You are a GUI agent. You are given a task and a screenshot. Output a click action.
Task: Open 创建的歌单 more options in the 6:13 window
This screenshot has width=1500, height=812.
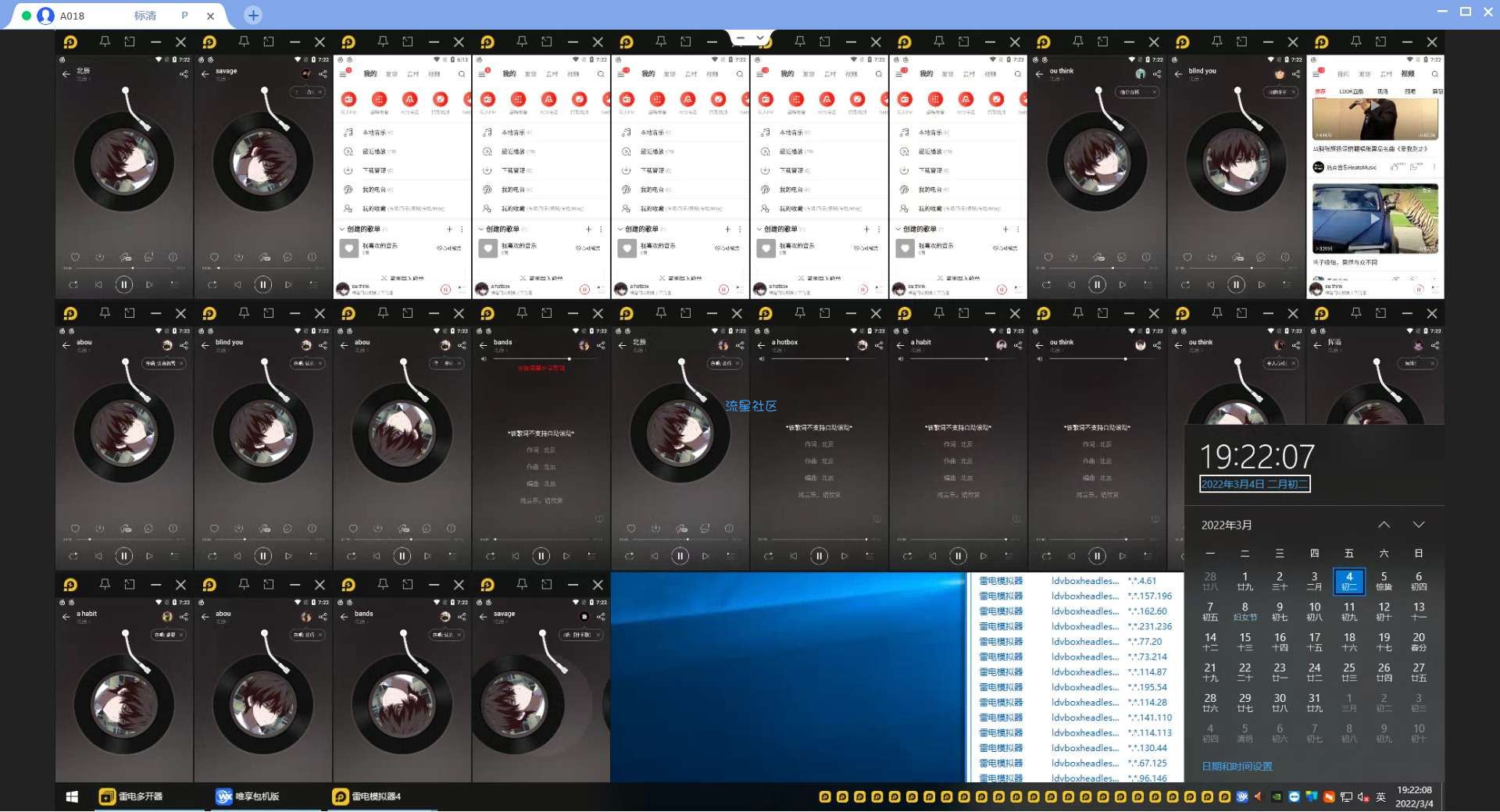[462, 229]
